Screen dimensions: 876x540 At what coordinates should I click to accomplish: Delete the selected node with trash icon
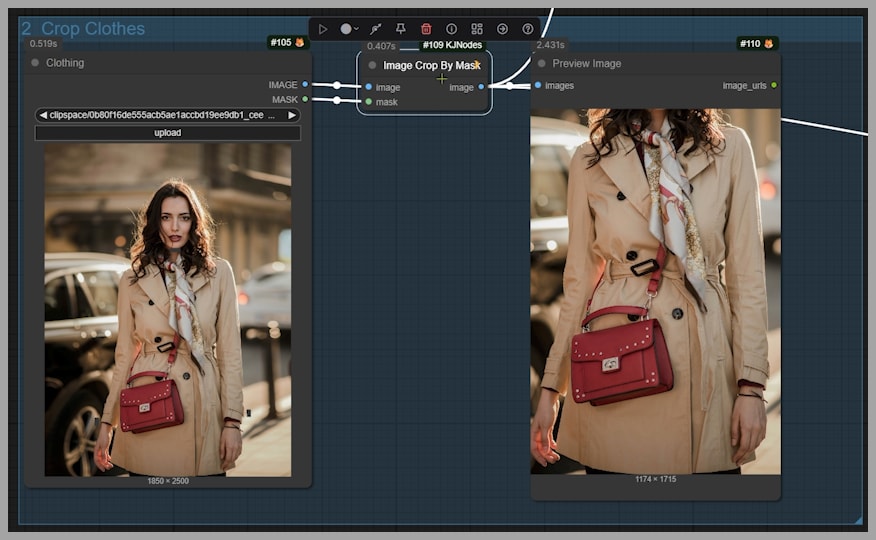(x=426, y=29)
